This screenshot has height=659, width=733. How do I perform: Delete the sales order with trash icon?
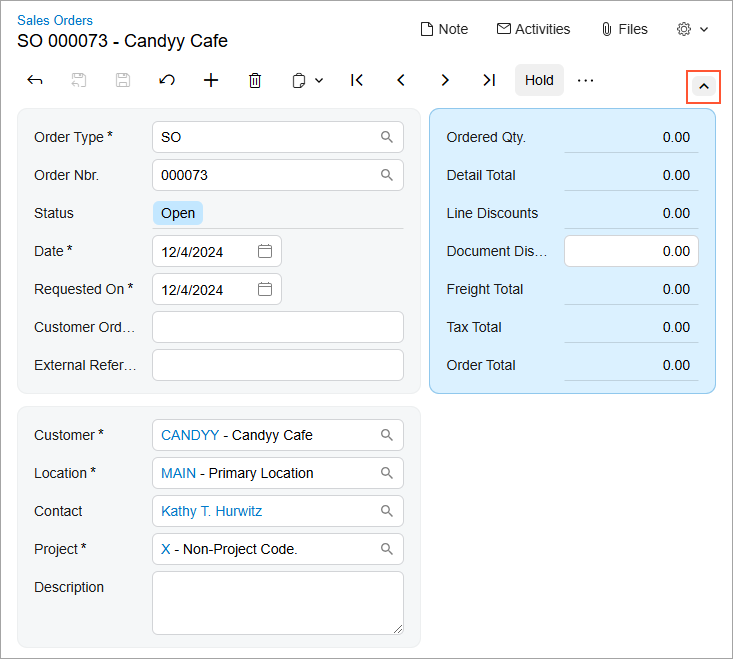(255, 80)
